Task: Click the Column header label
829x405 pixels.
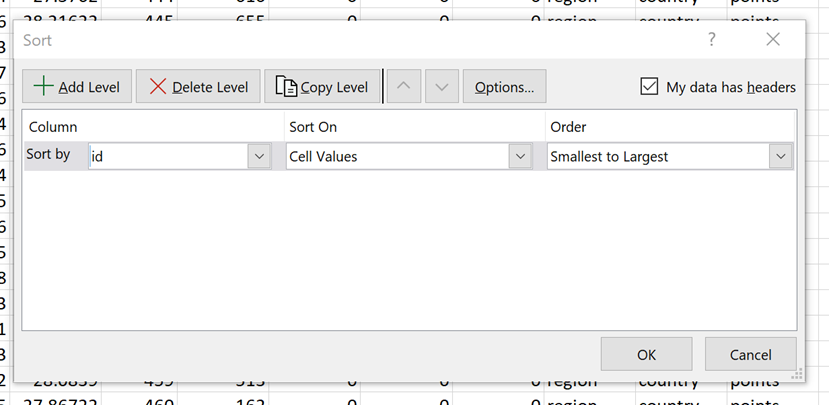Action: point(53,127)
